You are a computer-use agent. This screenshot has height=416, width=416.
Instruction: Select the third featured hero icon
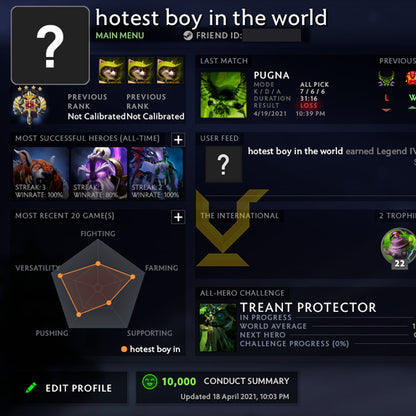click(x=170, y=70)
